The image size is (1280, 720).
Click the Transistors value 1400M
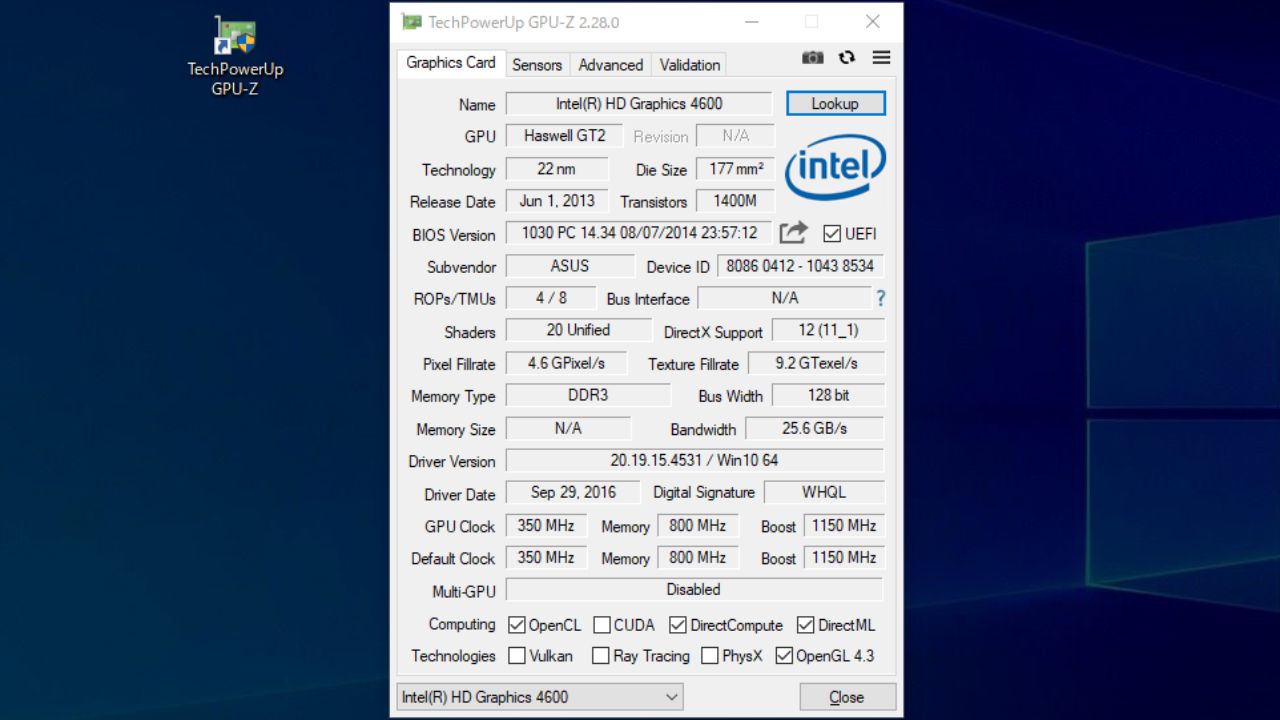[x=736, y=201]
